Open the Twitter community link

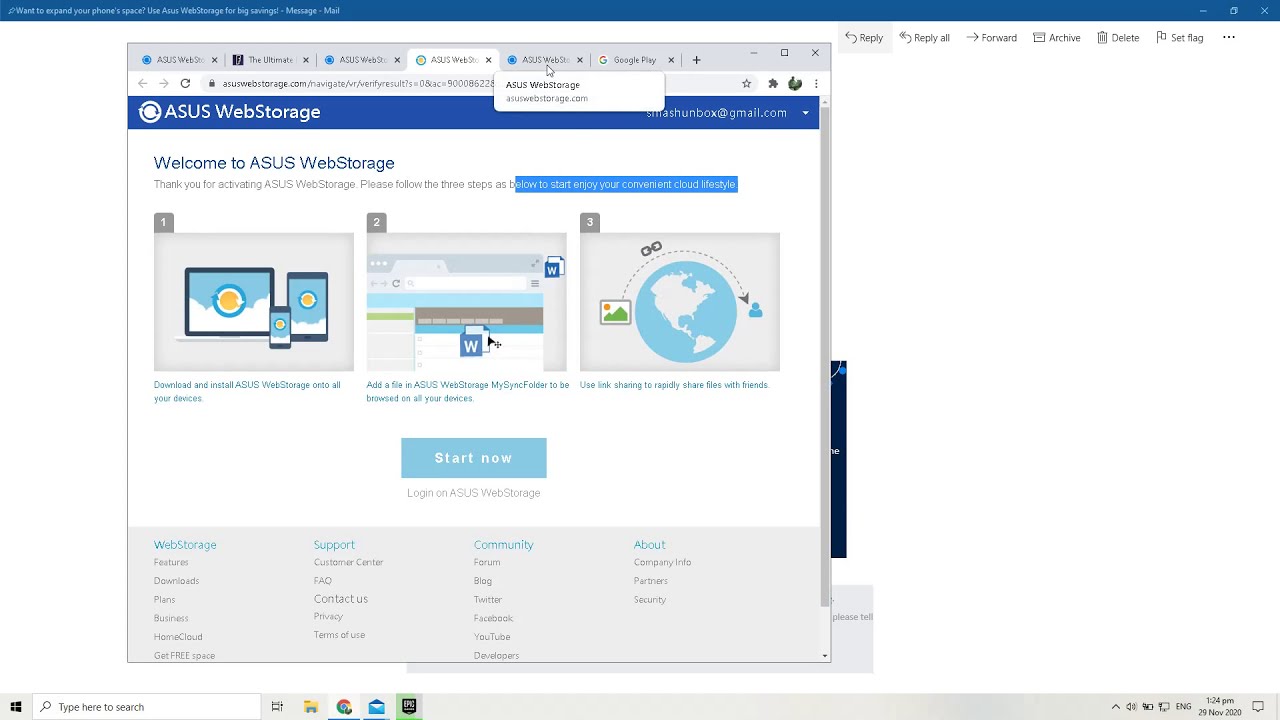pos(488,600)
